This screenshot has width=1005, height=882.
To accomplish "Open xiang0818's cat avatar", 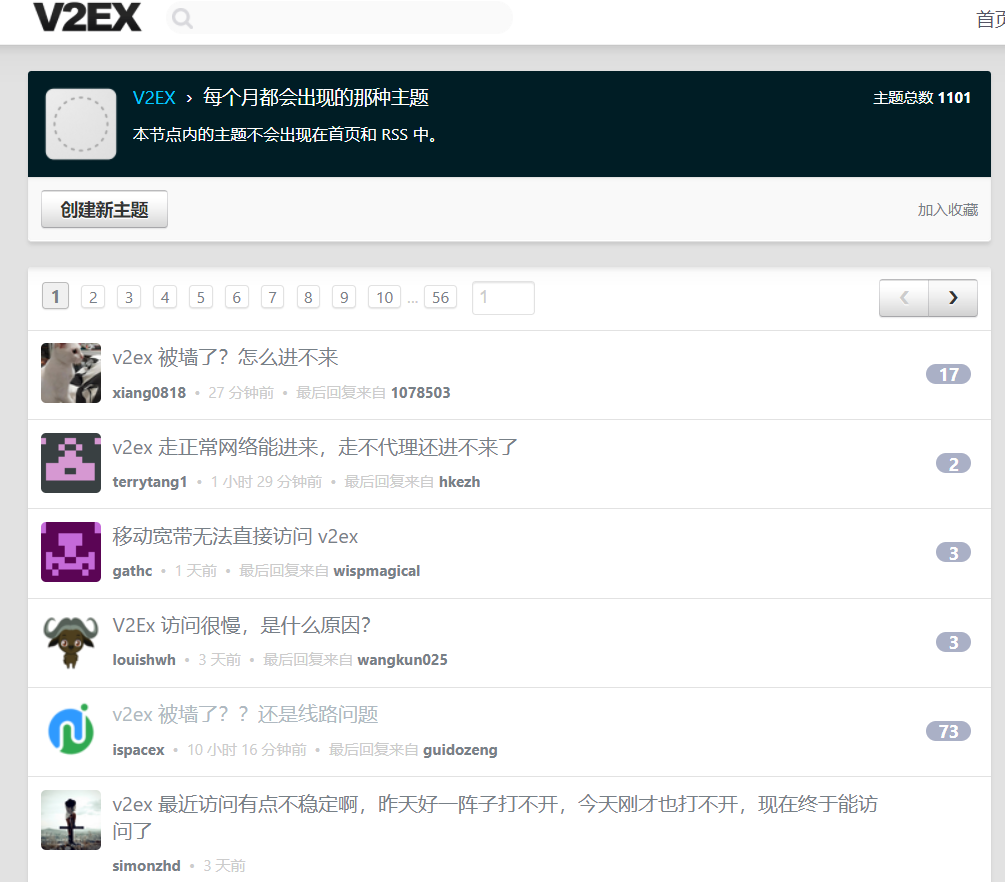I will (x=71, y=373).
